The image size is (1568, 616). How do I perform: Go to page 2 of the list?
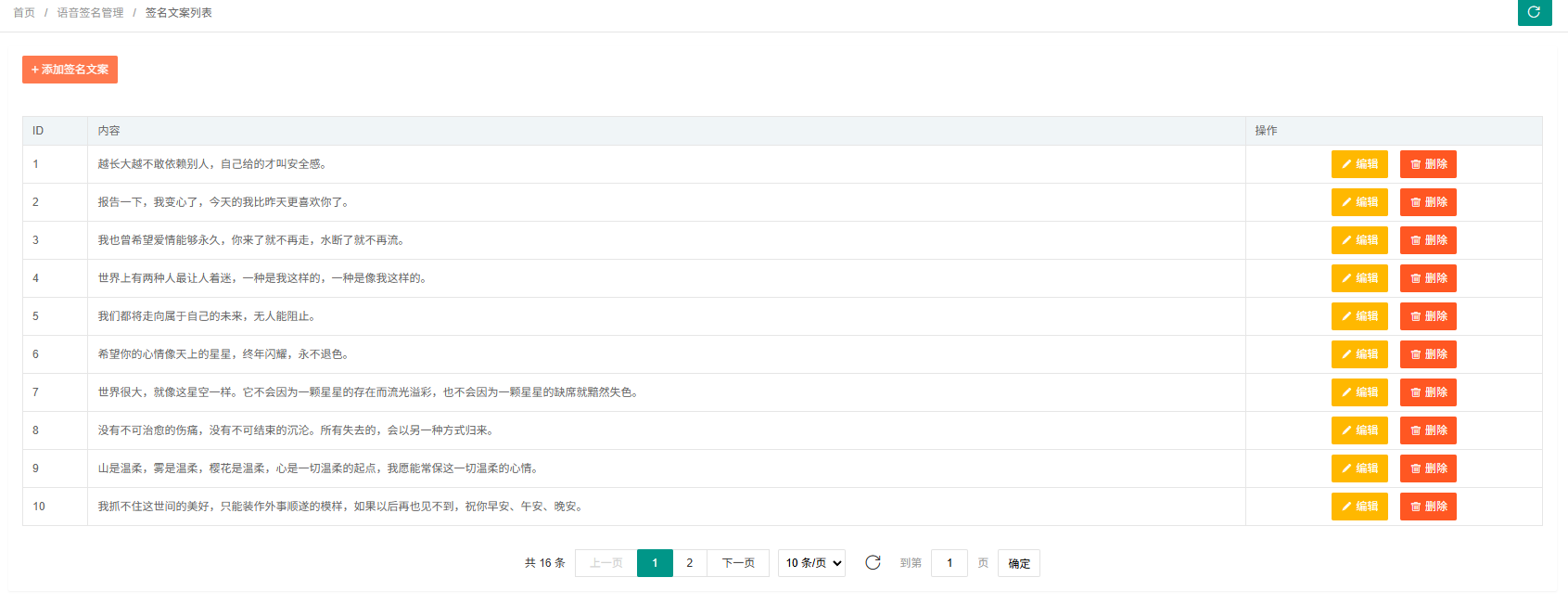[x=689, y=563]
